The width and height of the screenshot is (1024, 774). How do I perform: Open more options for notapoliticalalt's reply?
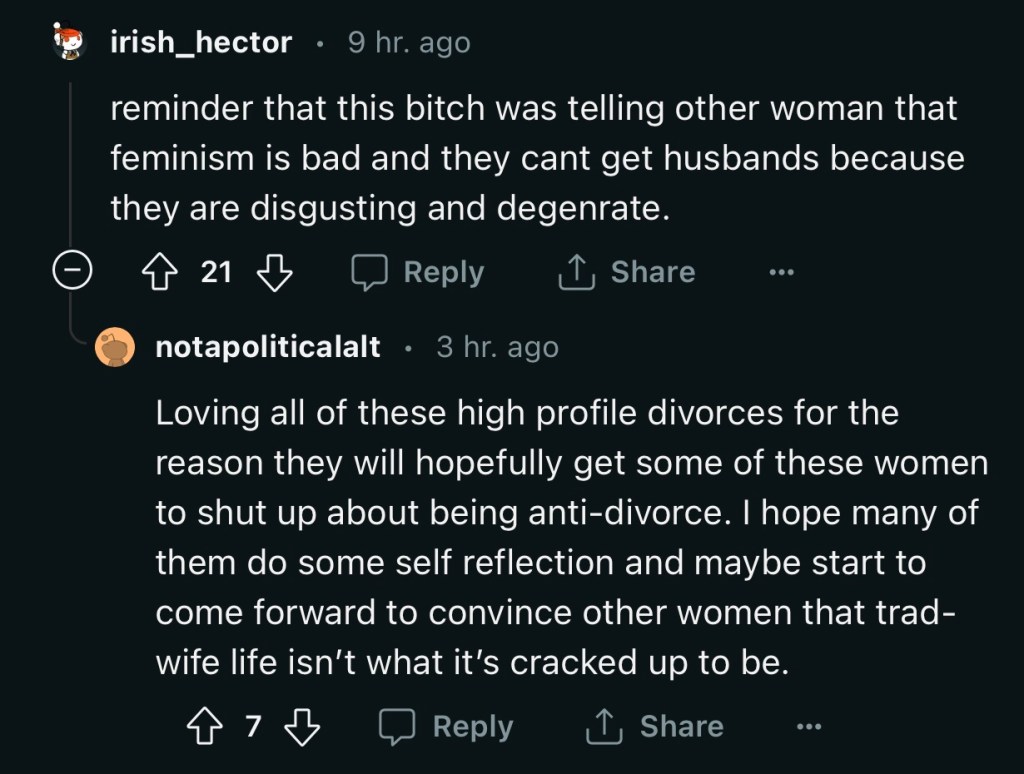[808, 727]
